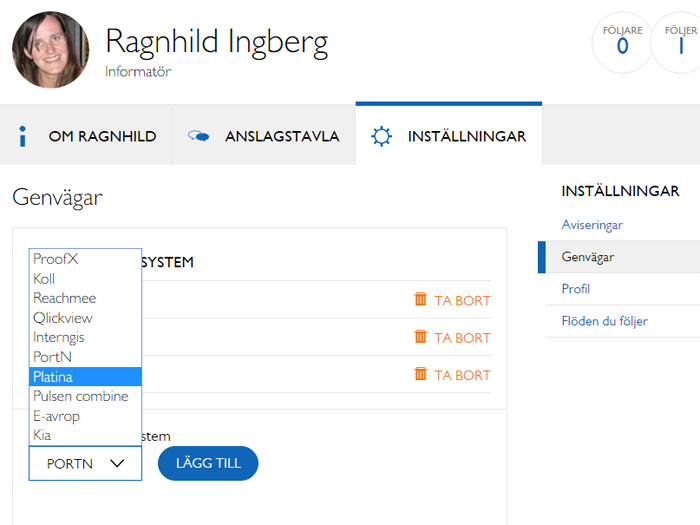This screenshot has height=525, width=700.
Task: Click the gear icon for Inställningar
Action: coord(381,136)
